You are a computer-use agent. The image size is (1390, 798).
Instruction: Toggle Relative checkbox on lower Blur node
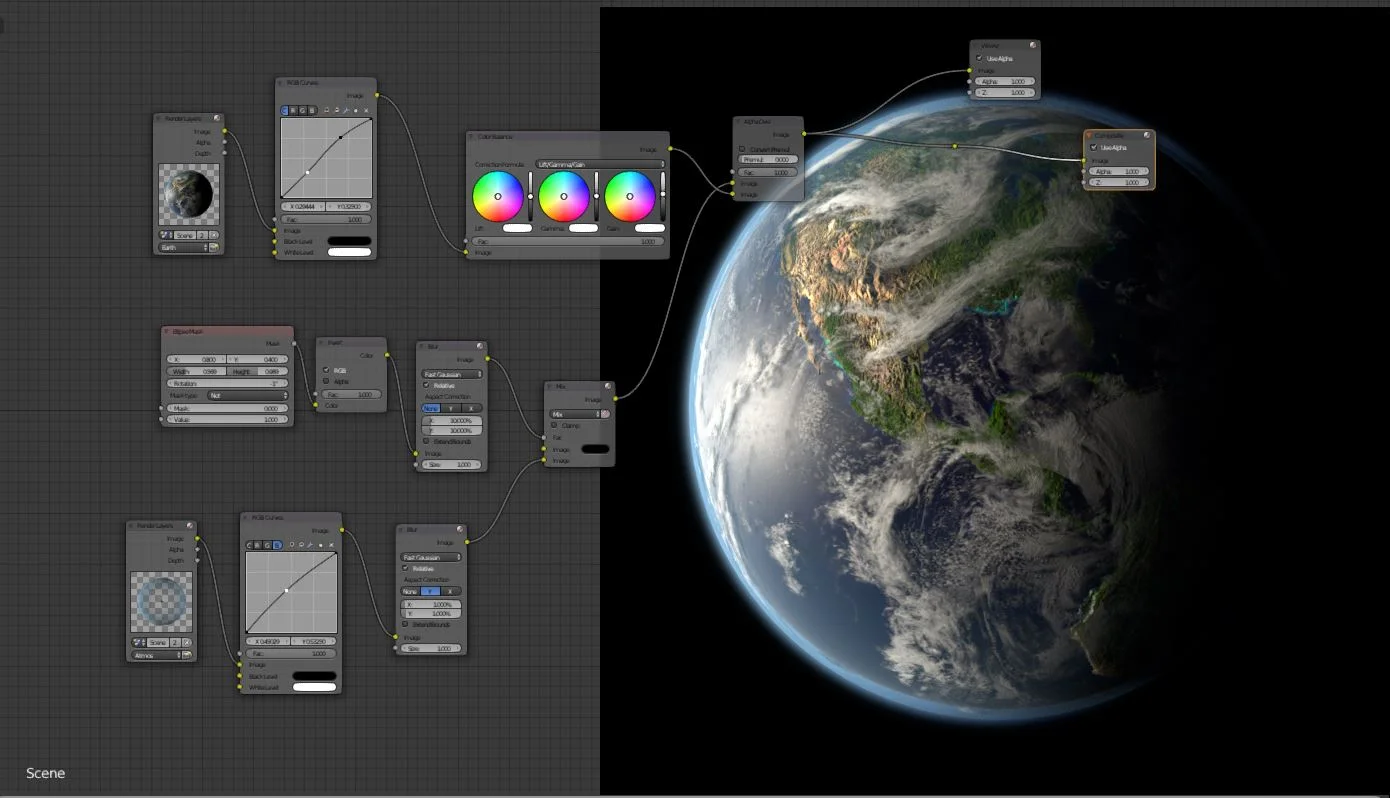click(x=405, y=568)
